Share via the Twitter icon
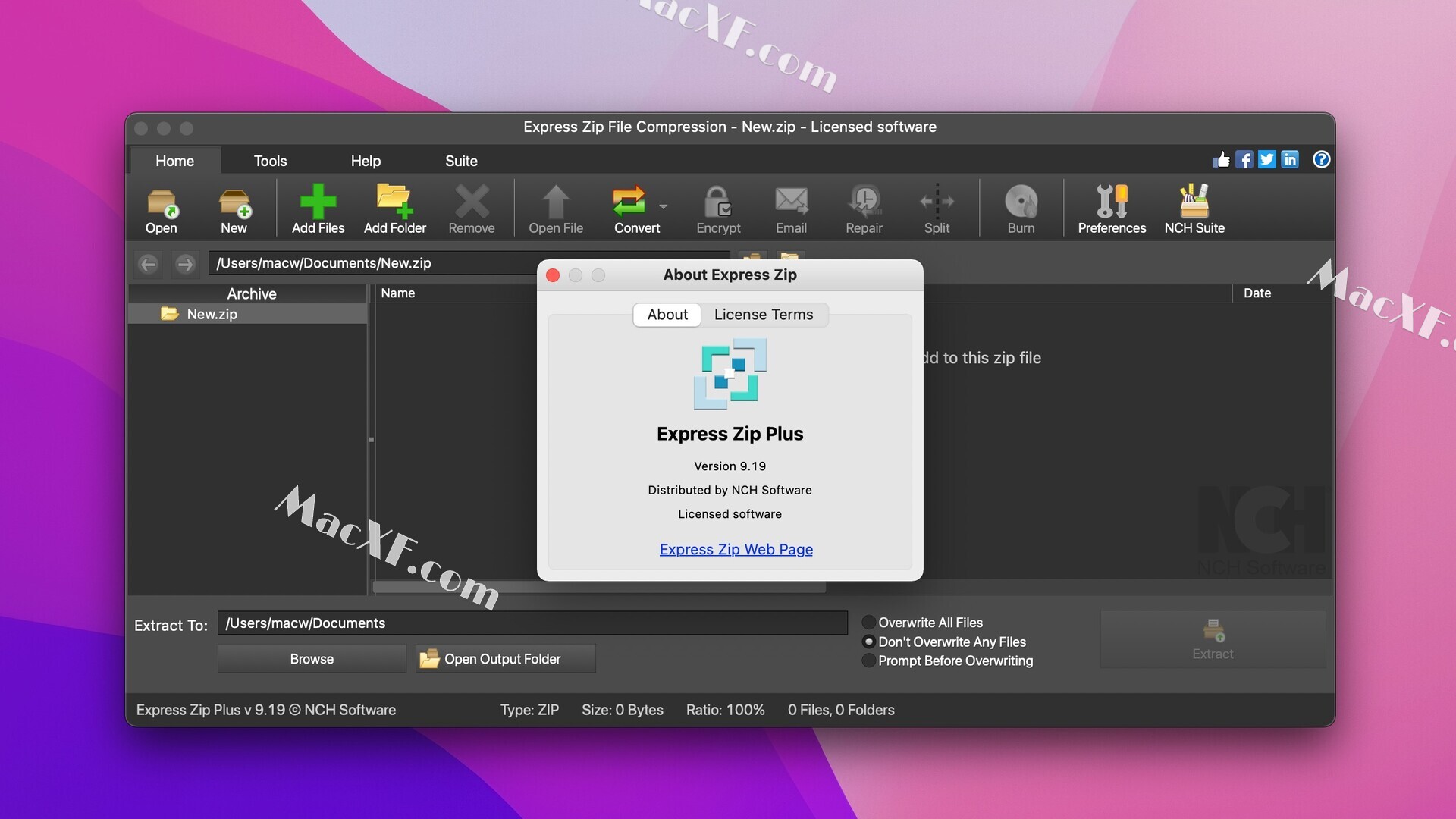1456x819 pixels. click(x=1267, y=159)
